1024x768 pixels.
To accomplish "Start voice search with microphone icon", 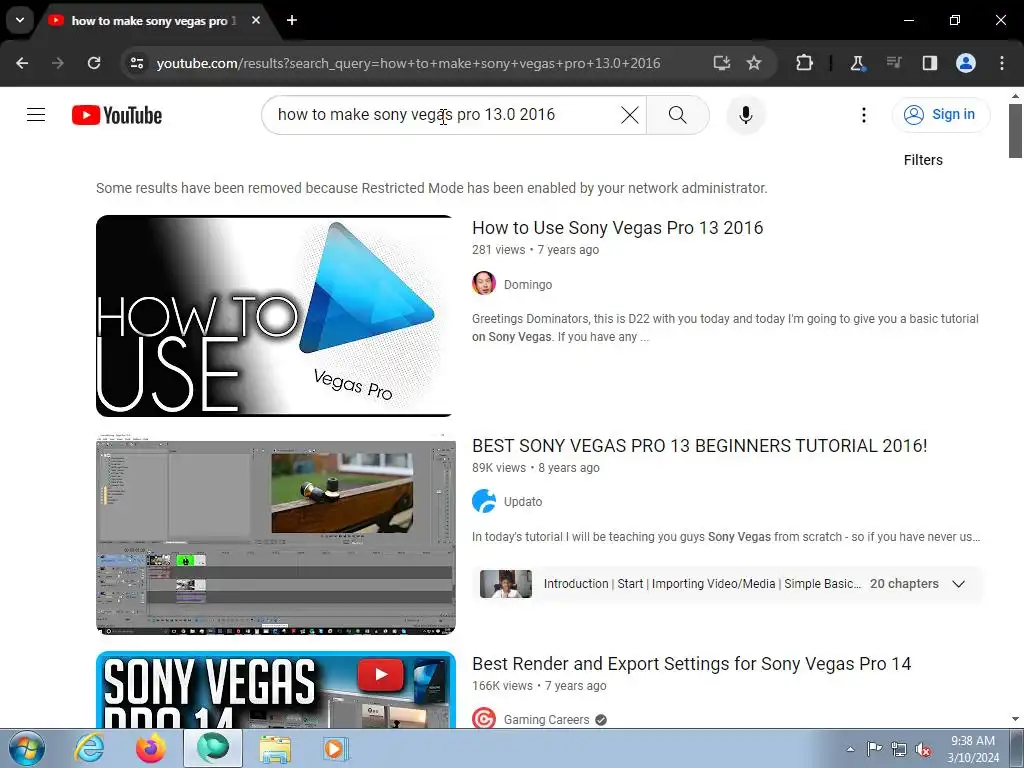I will click(x=745, y=115).
